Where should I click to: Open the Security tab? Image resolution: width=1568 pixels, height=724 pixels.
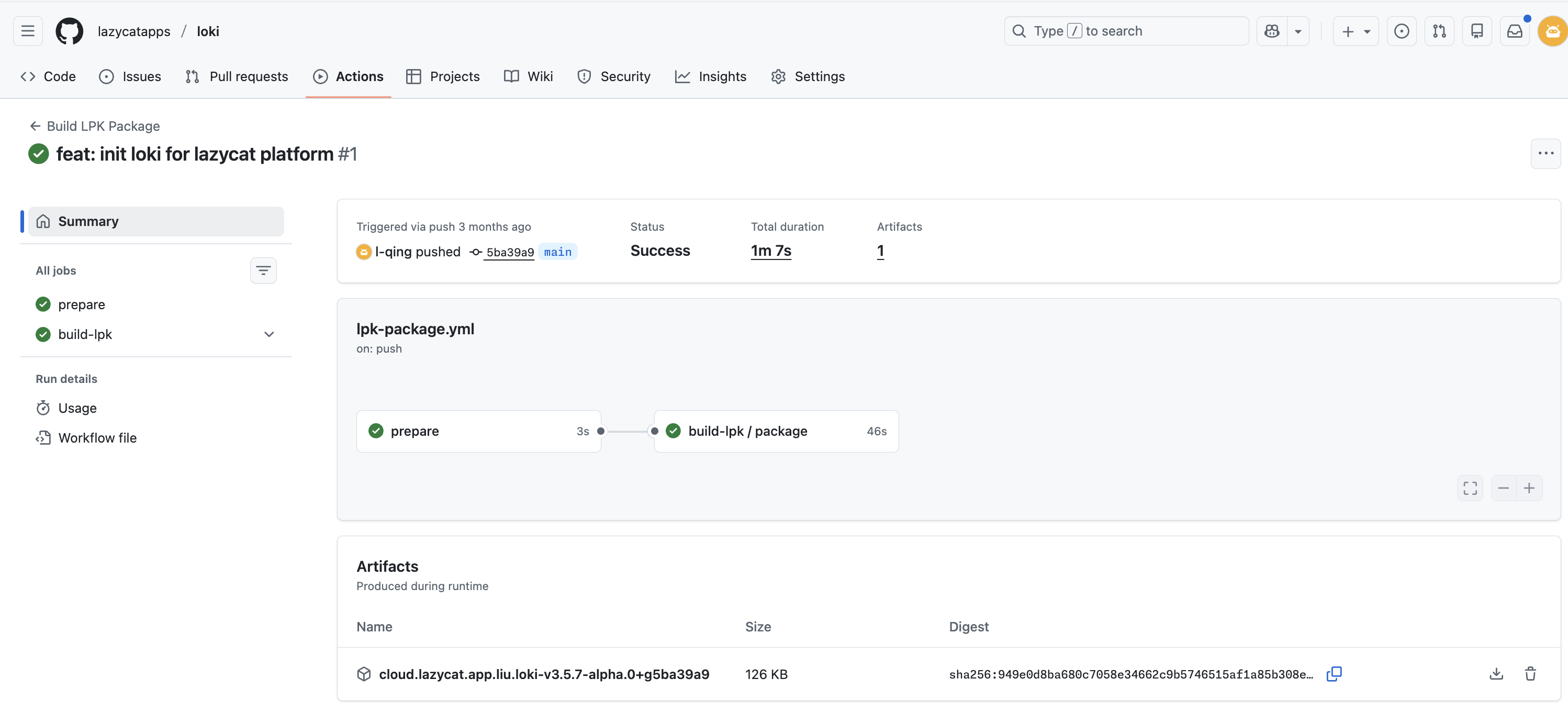point(613,77)
